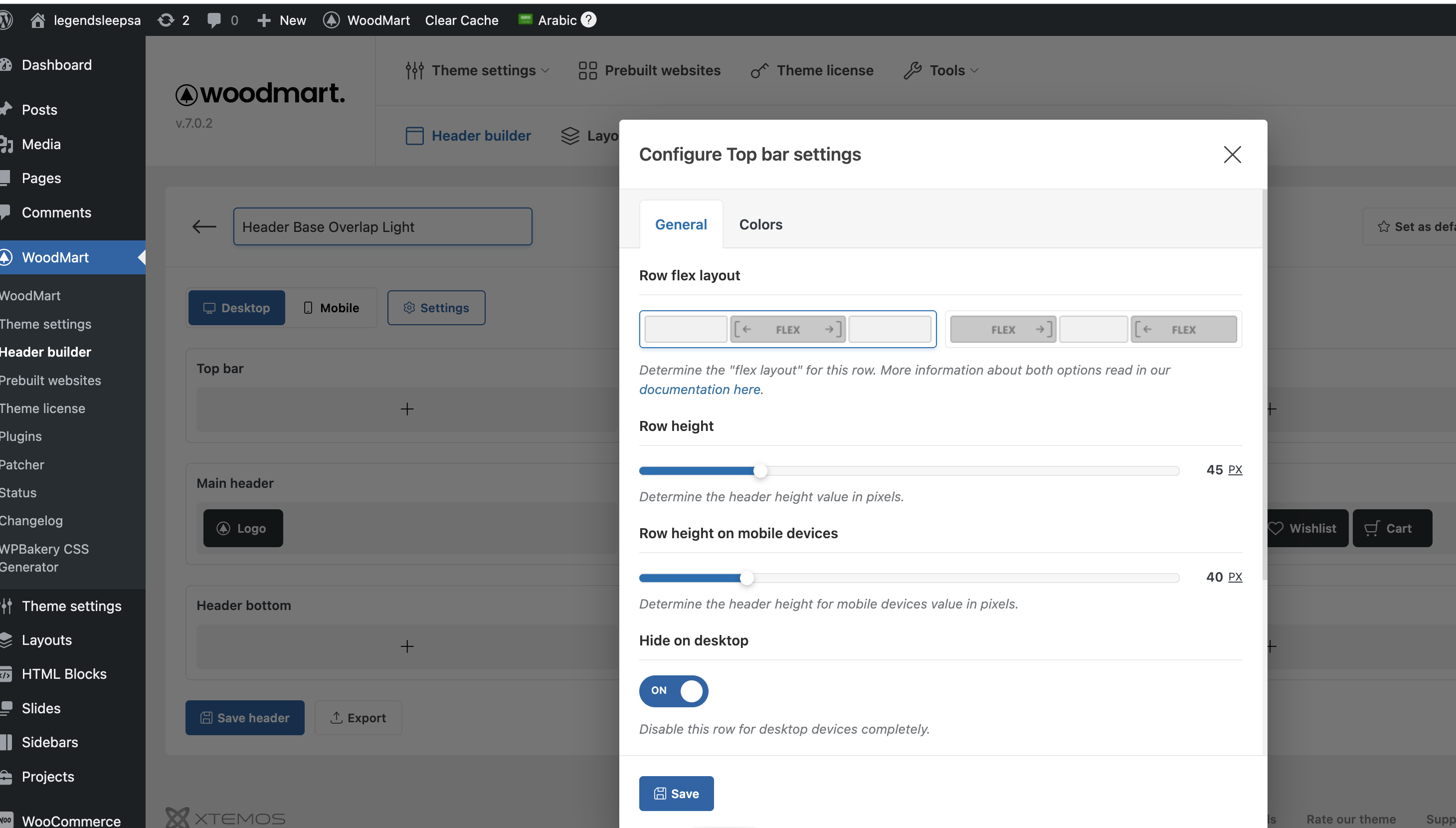Click the Logo element in Main header
Screen dimensions: 1456x828
tap(243, 528)
